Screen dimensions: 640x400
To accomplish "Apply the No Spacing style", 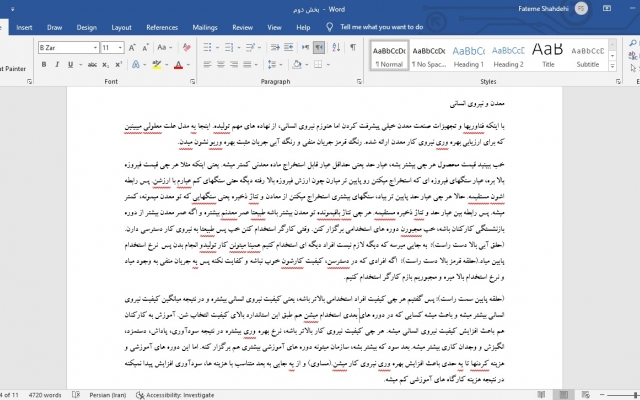I will pos(429,56).
